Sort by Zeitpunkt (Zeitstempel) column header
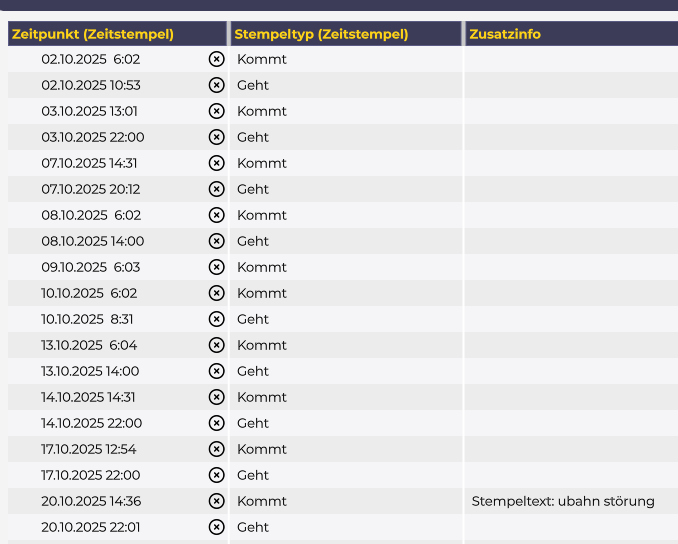678x544 pixels. coord(93,34)
